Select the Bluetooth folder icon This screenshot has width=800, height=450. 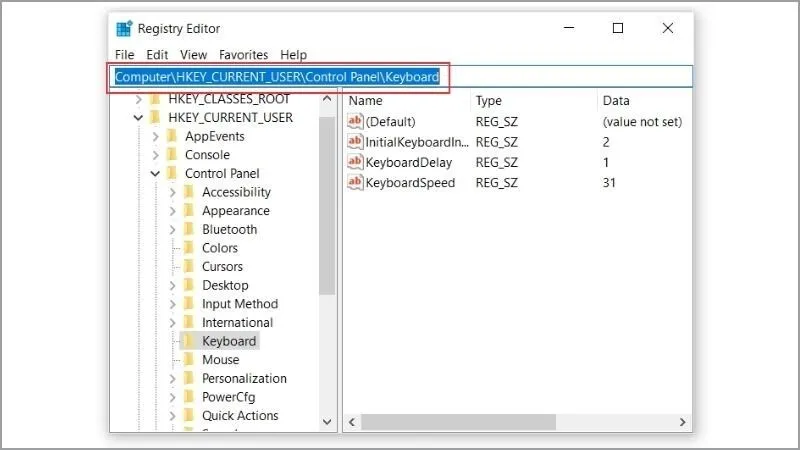[x=189, y=230]
